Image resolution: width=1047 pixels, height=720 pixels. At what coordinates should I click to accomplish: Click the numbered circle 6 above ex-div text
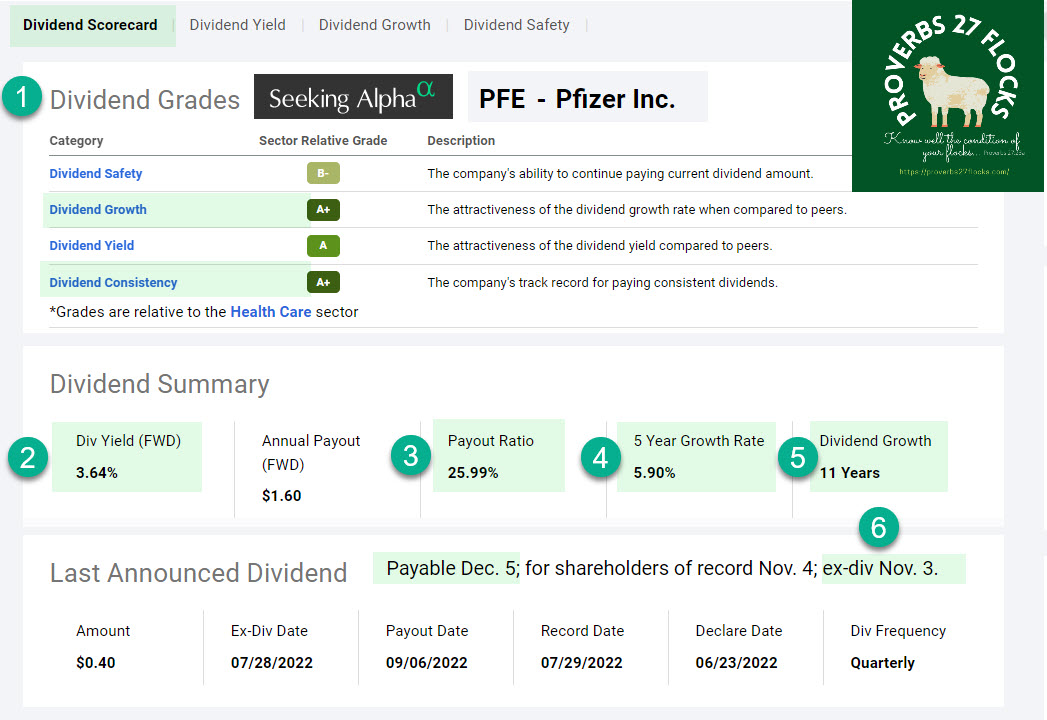tap(879, 528)
